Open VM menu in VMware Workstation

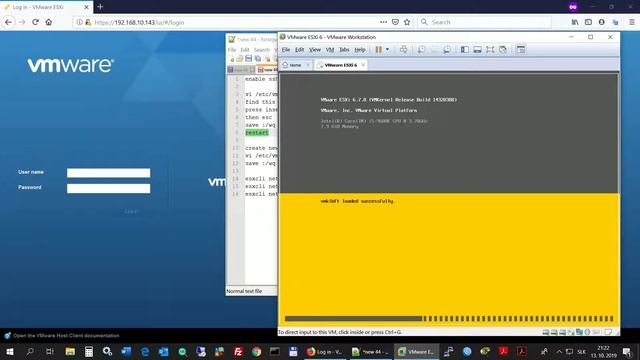pyautogui.click(x=330, y=49)
